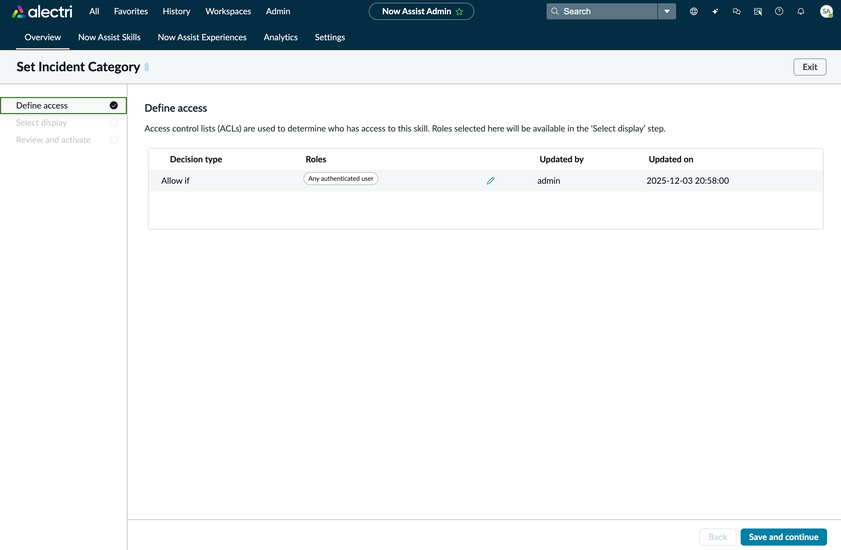The height and width of the screenshot is (550, 841).
Task: Open the chat conversations icon
Action: tap(736, 11)
